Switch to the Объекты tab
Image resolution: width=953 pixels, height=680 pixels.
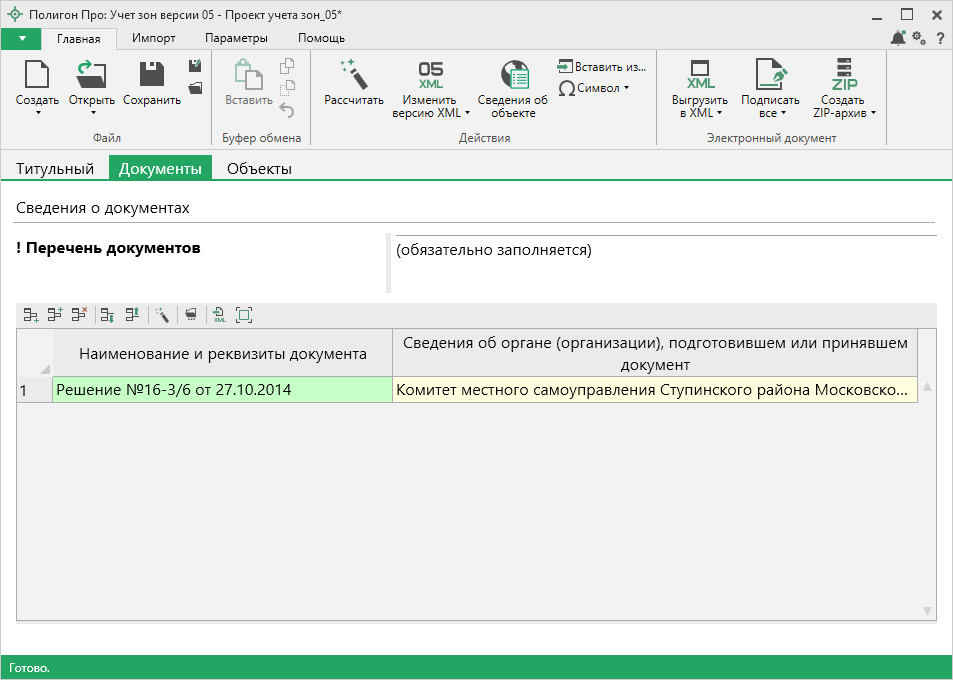(259, 169)
